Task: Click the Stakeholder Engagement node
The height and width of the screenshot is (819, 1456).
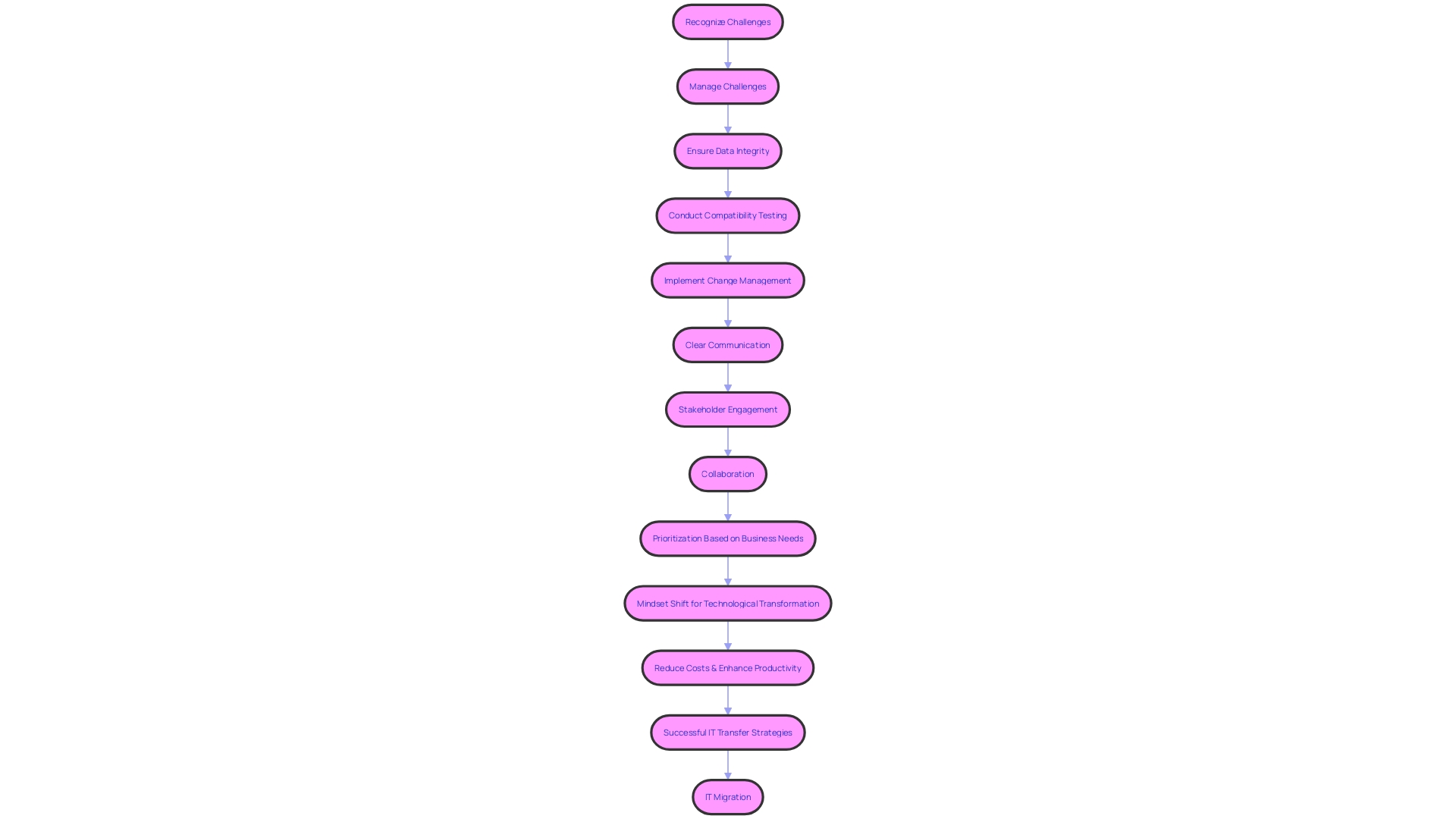Action: 727,409
